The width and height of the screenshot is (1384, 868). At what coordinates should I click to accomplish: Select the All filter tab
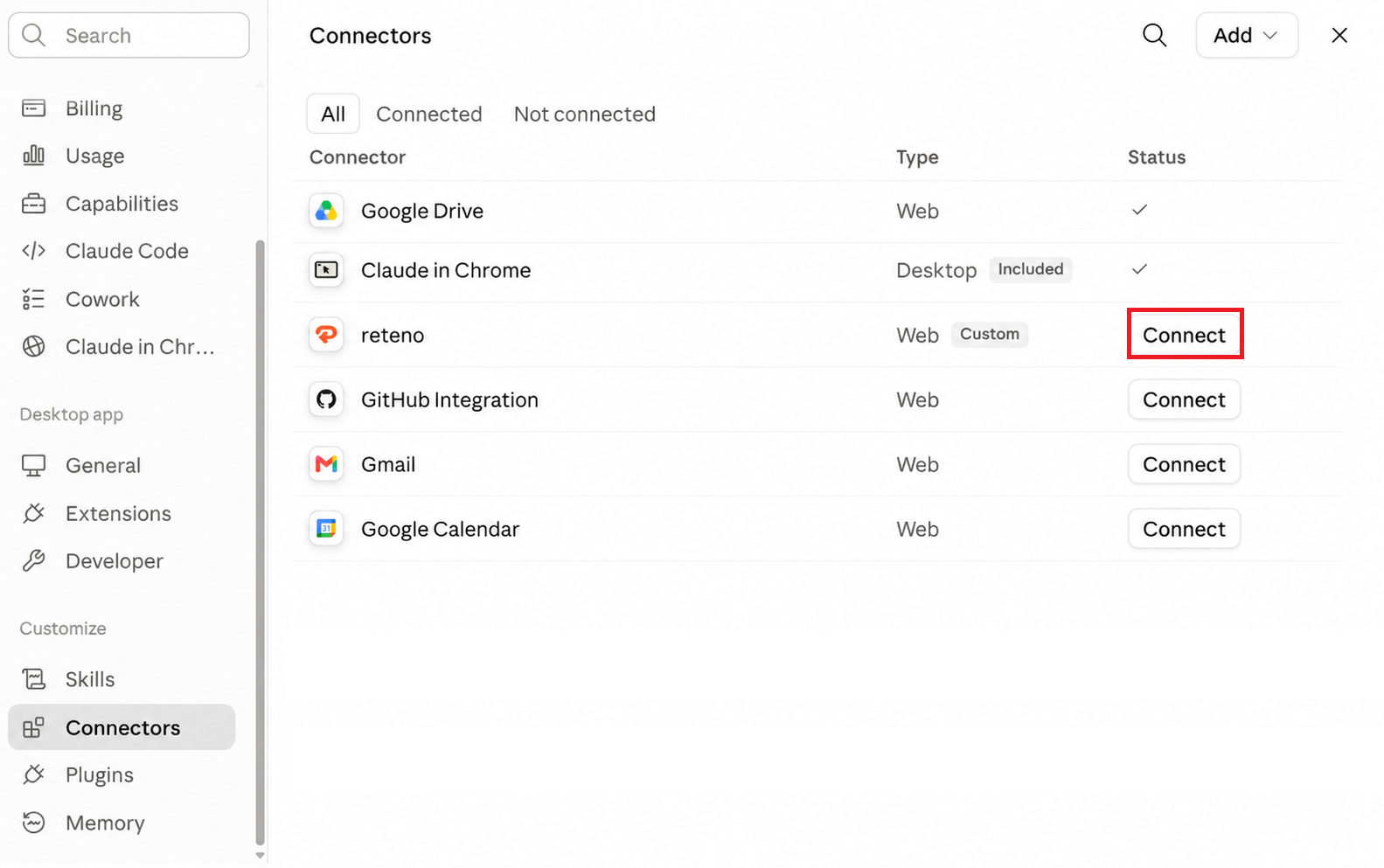coord(333,114)
